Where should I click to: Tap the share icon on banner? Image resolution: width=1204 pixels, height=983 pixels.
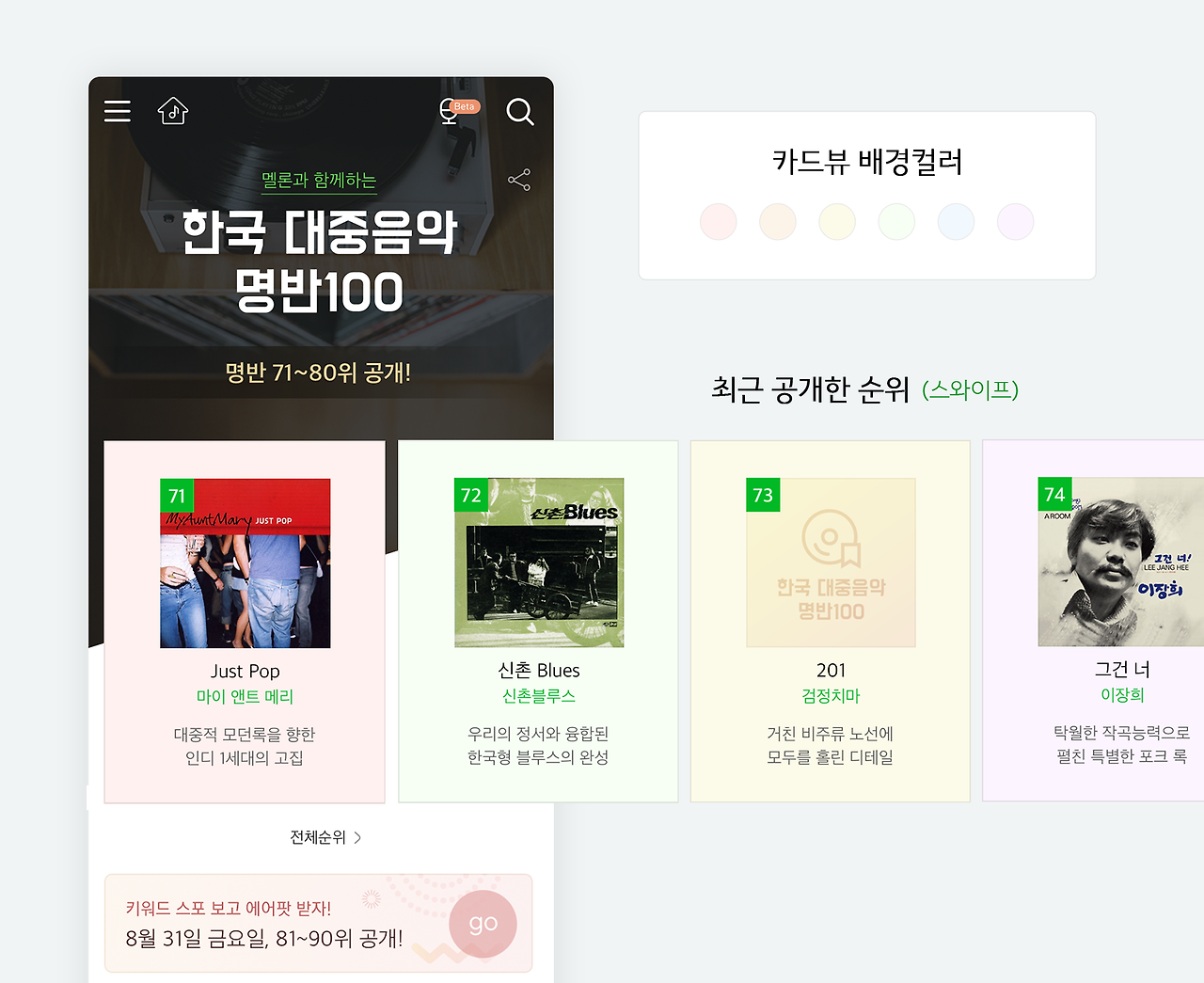(x=519, y=180)
